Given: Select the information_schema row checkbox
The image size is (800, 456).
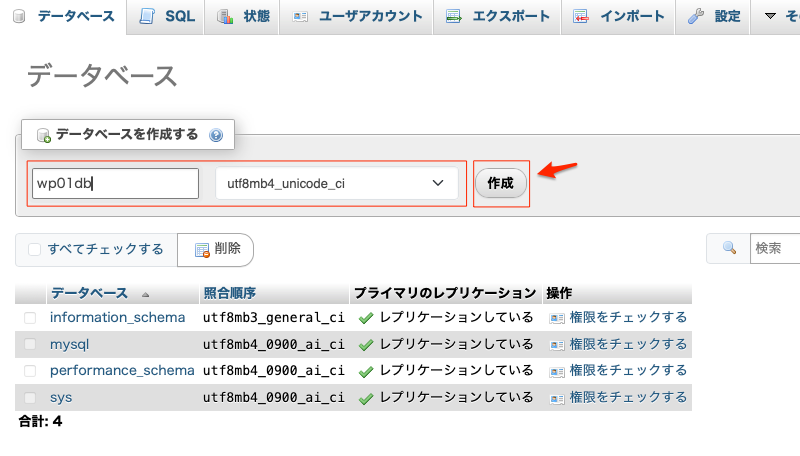Looking at the screenshot, I should click(30, 318).
